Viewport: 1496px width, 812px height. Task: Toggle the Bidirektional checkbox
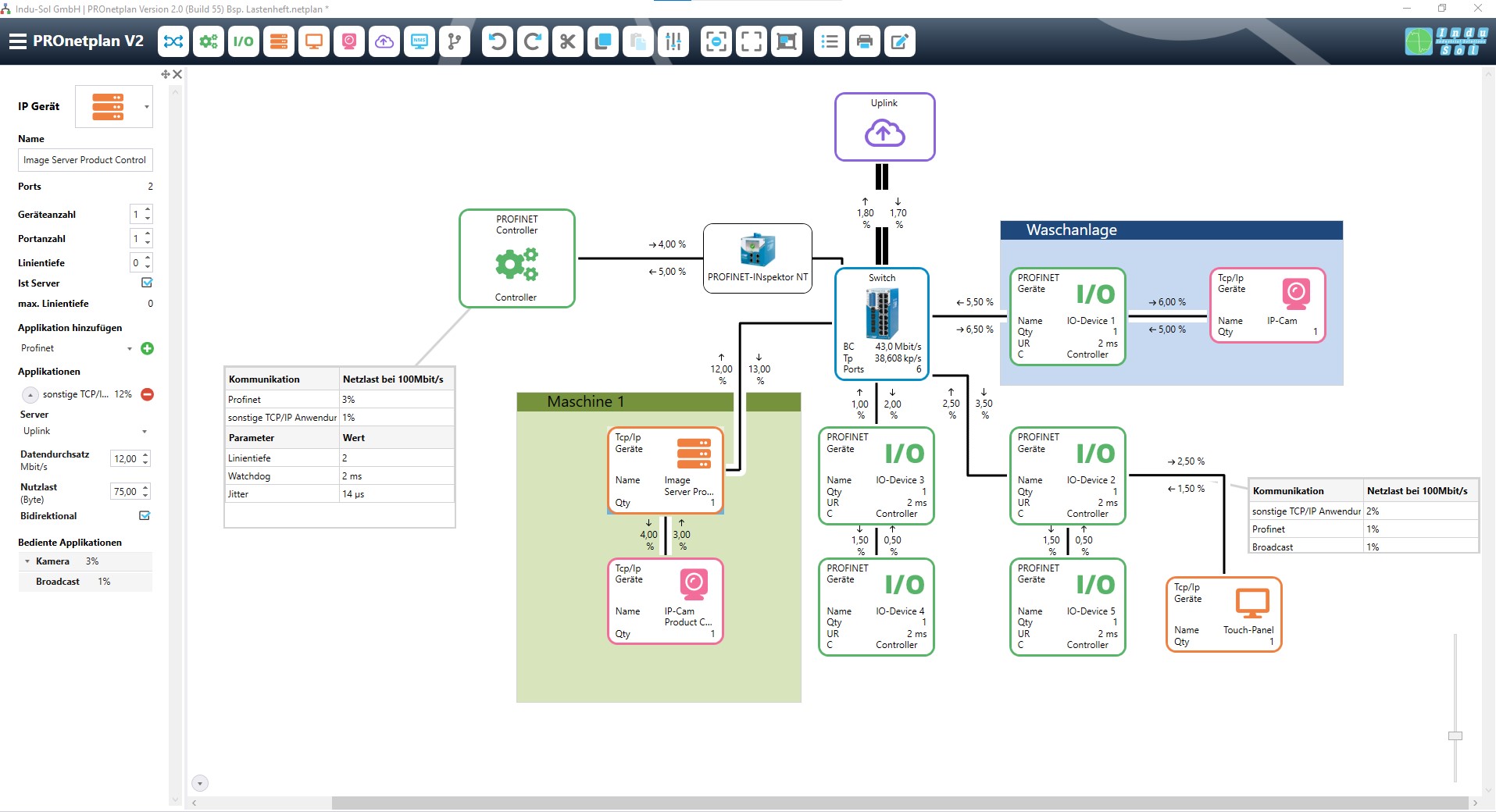pyautogui.click(x=145, y=515)
